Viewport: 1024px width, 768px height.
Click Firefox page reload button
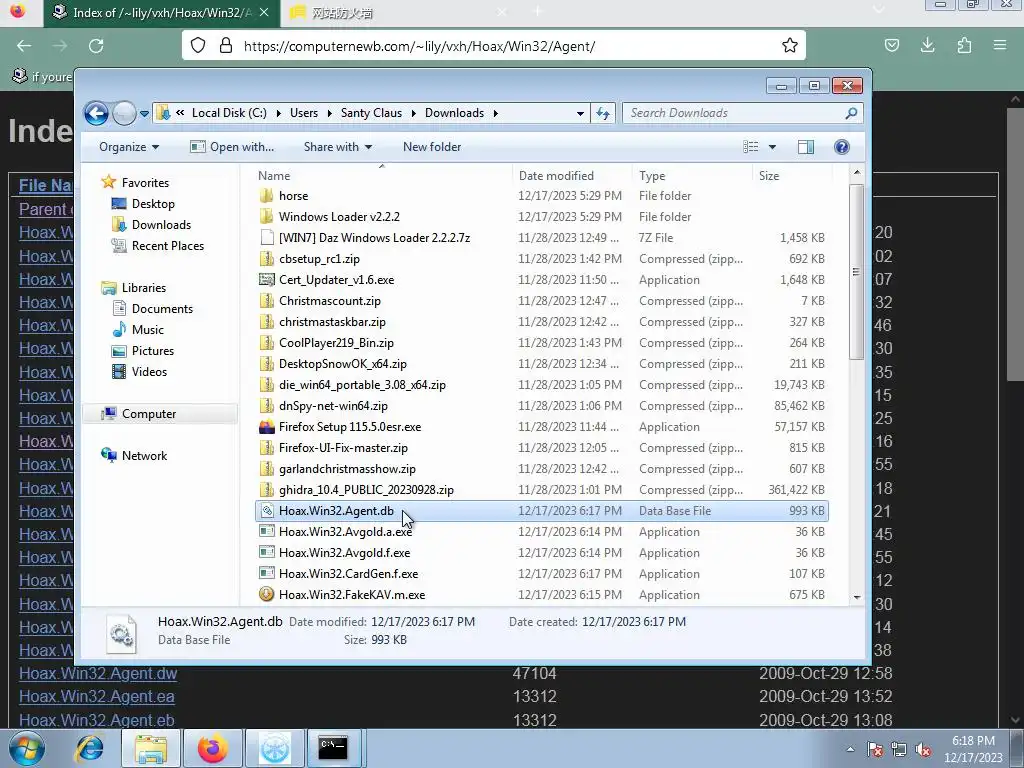coord(96,46)
